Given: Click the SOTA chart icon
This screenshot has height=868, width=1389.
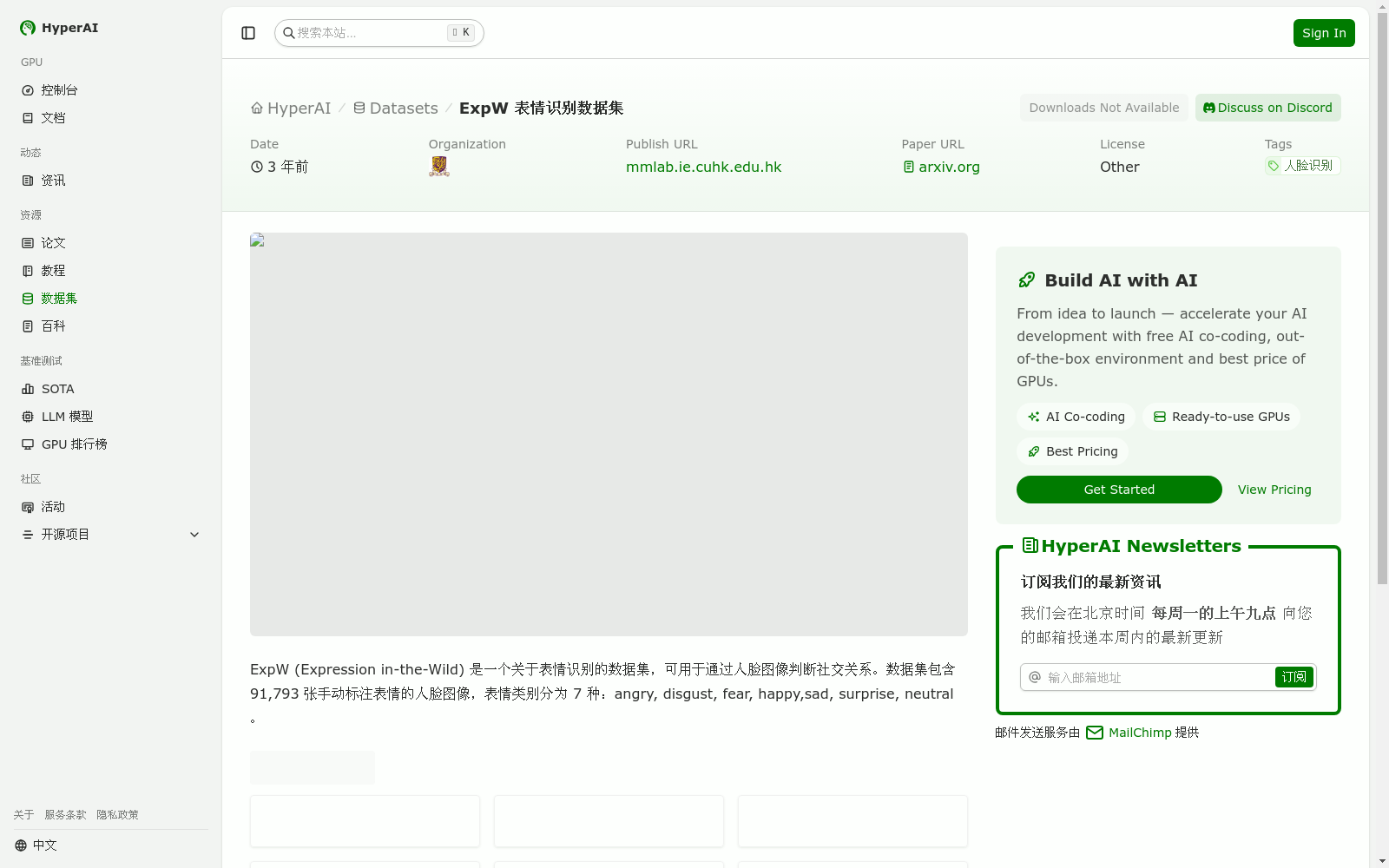Looking at the screenshot, I should [28, 389].
